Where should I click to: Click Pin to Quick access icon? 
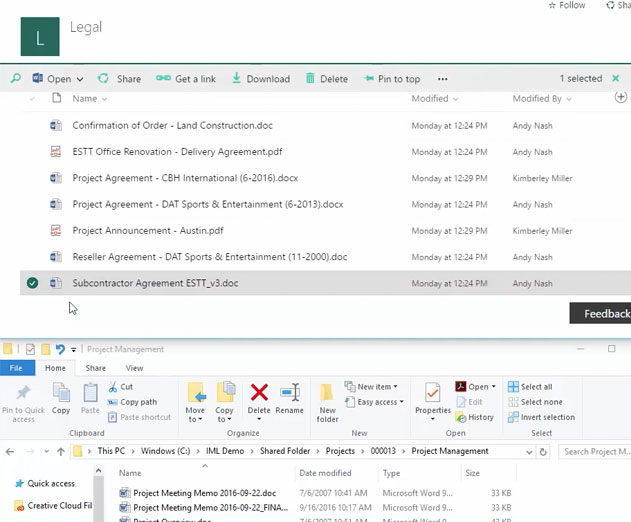point(23,392)
